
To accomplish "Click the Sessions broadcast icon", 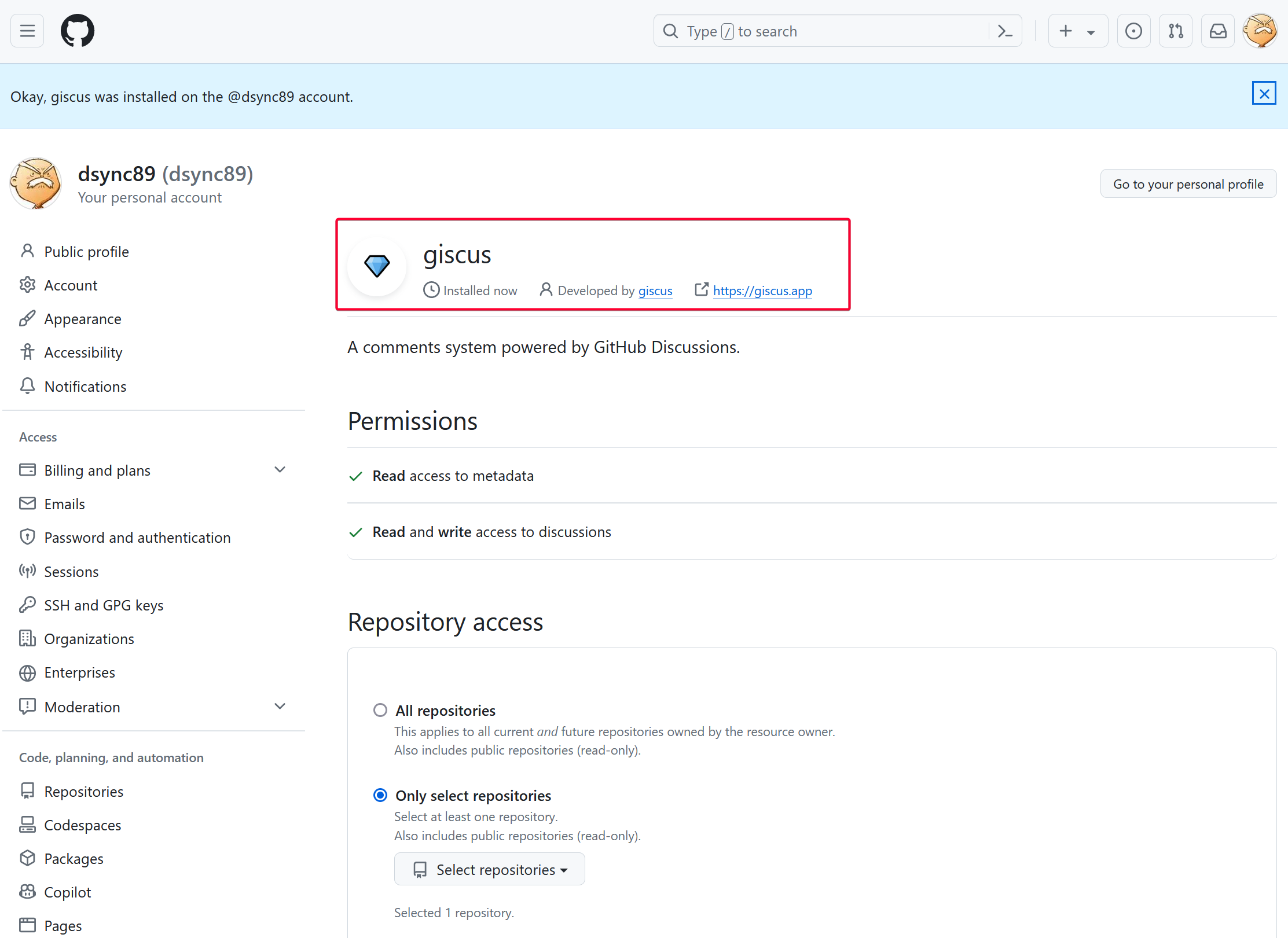I will tap(27, 571).
